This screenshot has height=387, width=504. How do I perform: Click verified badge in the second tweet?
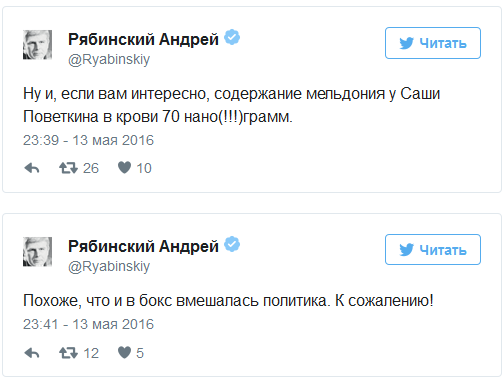tap(232, 244)
